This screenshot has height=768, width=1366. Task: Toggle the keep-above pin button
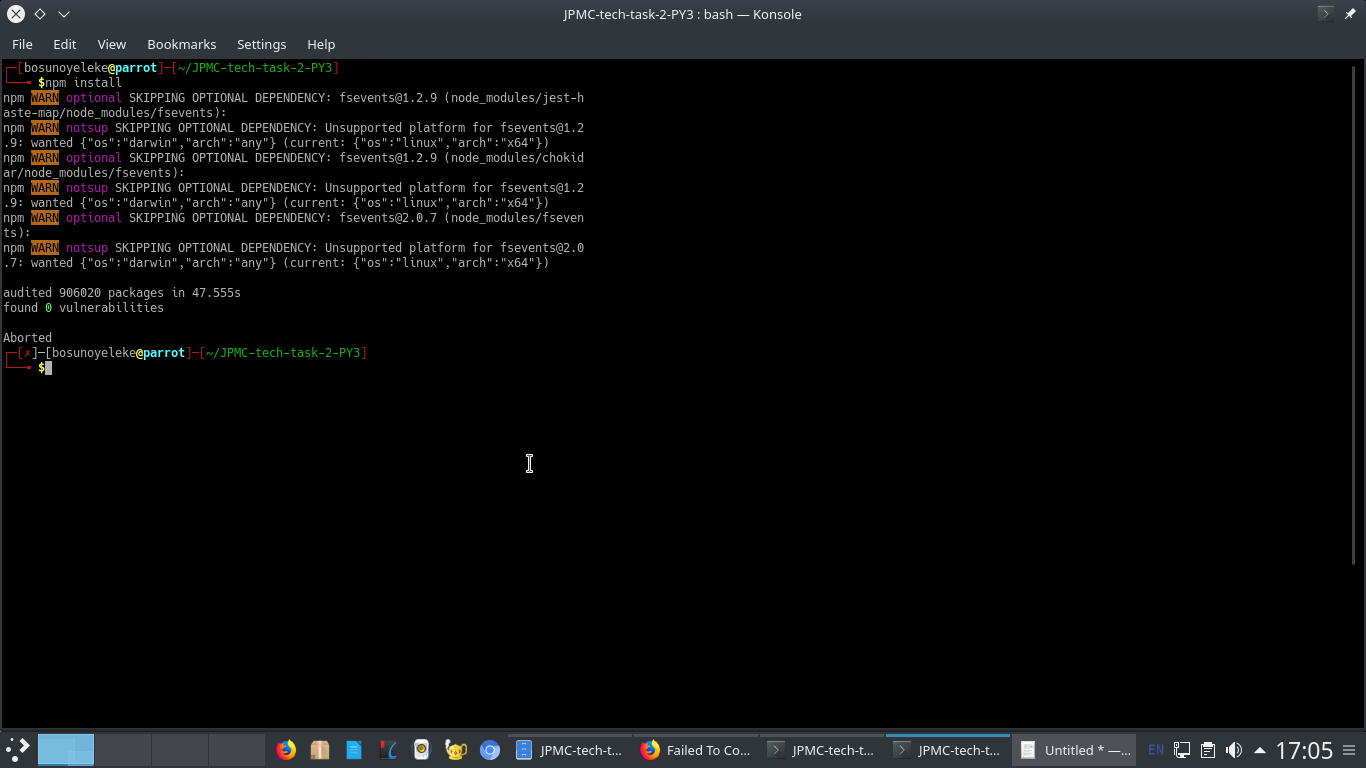coord(1351,14)
